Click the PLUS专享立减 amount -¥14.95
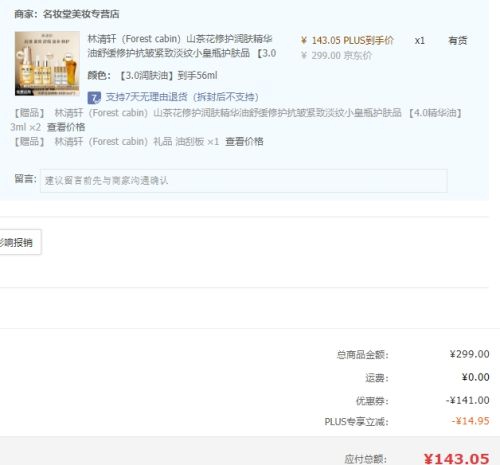 (x=470, y=421)
